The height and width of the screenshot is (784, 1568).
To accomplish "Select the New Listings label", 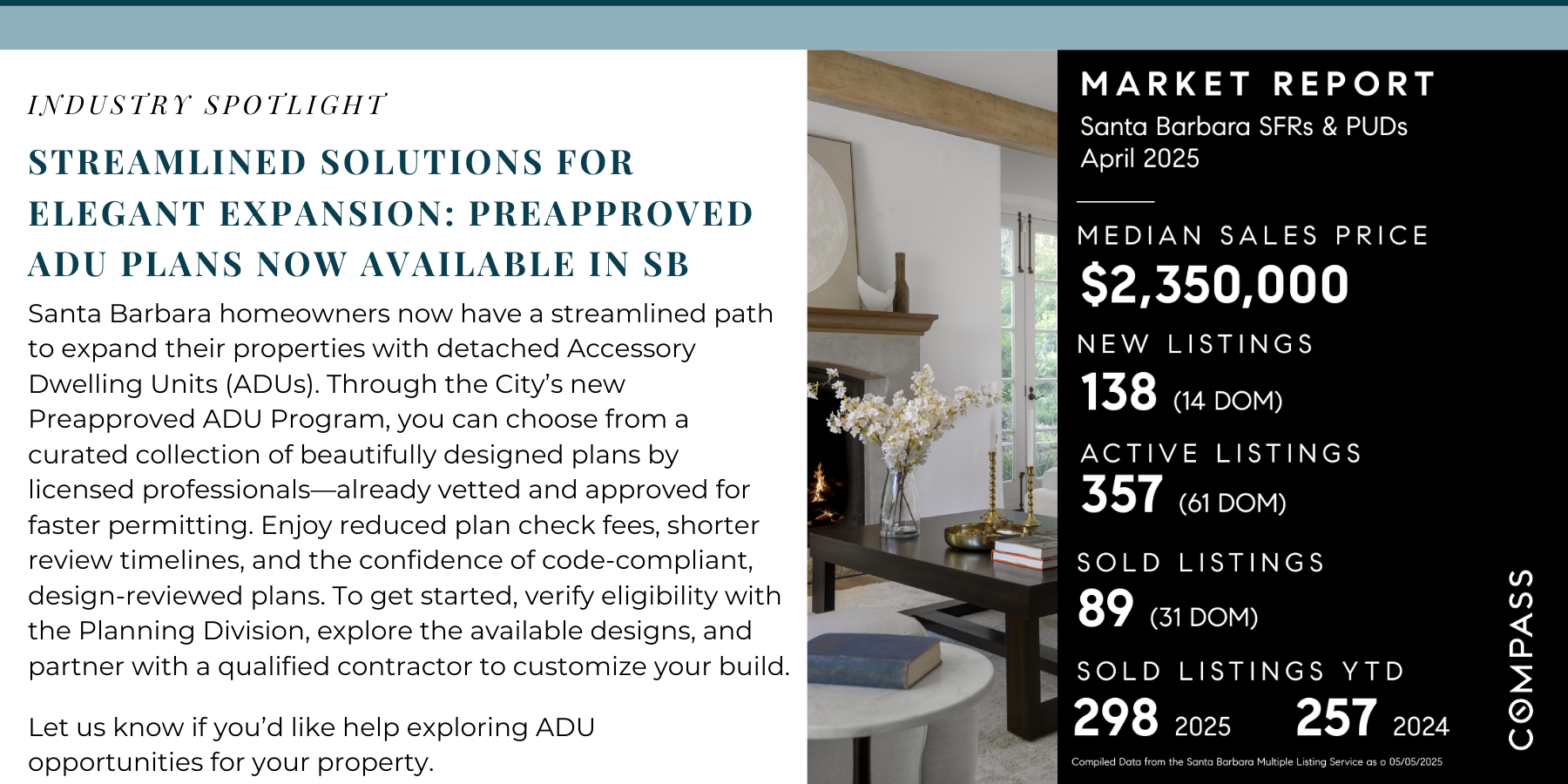I will tap(1195, 345).
